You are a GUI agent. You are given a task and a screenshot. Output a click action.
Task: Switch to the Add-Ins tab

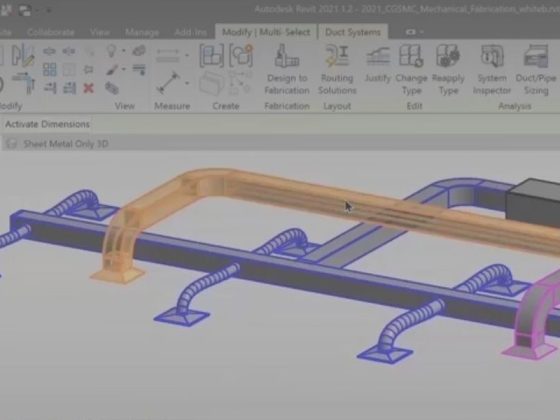point(190,32)
